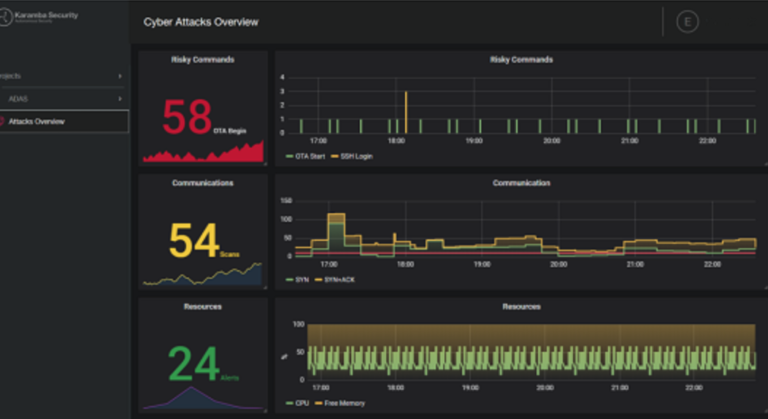Viewport: 768px width, 419px height.
Task: Expand the ADAS submenu chevron
Action: (120, 99)
